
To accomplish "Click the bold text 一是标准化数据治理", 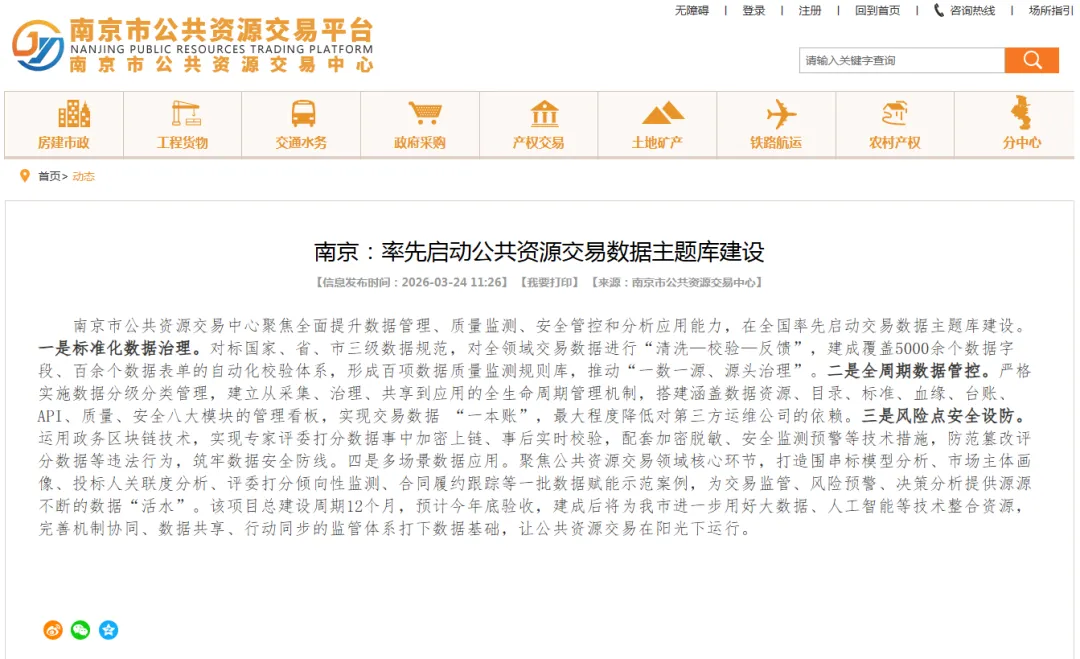I will click(114, 348).
